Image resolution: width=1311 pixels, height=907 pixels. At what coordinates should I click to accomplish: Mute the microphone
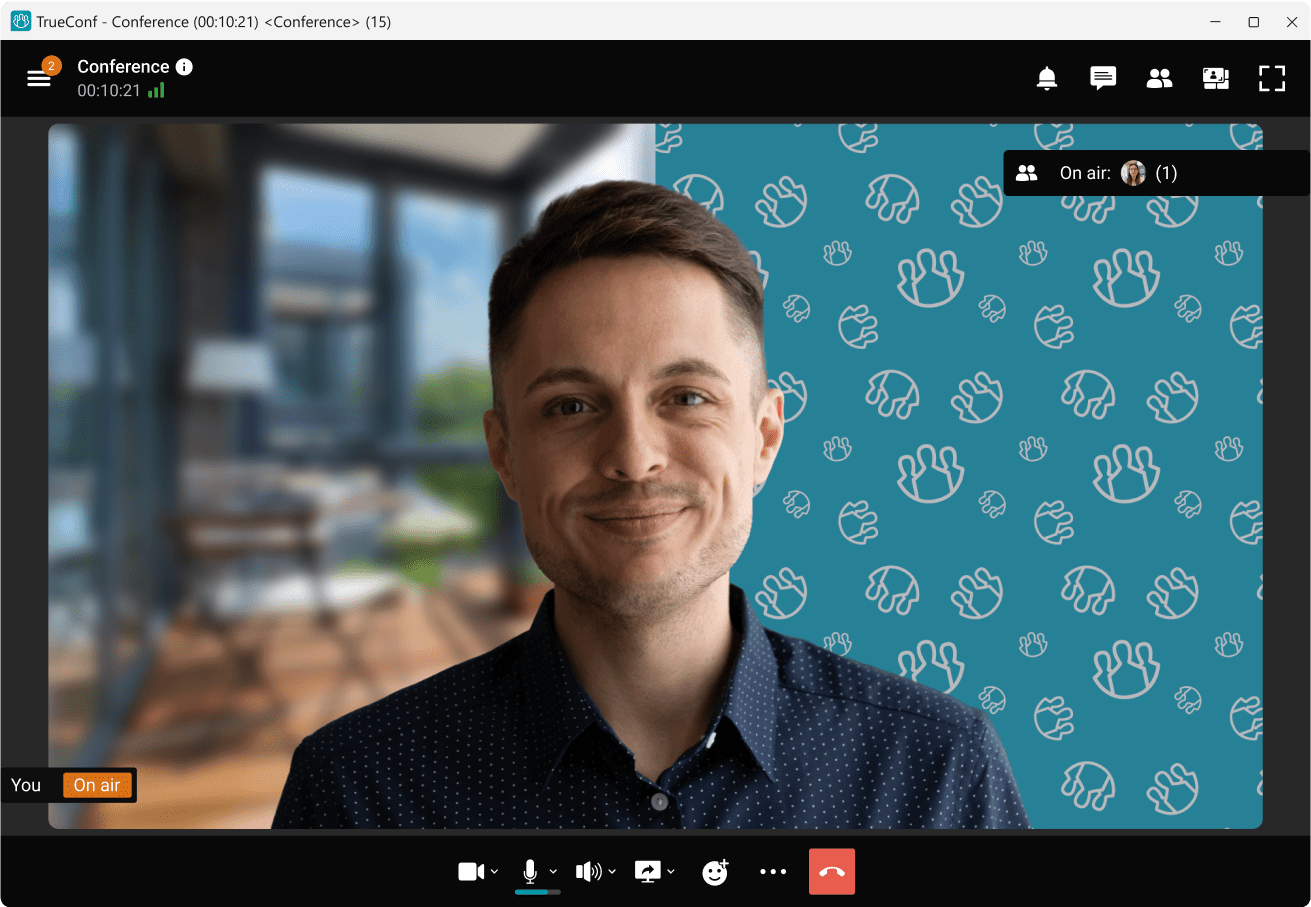point(530,871)
